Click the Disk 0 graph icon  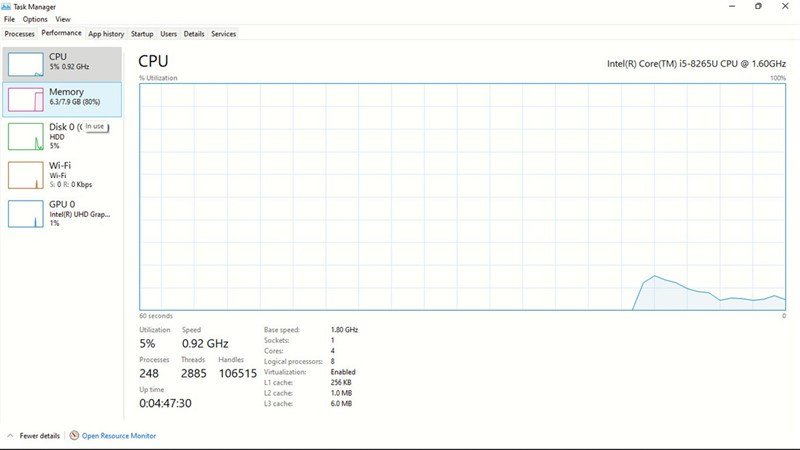(25, 136)
